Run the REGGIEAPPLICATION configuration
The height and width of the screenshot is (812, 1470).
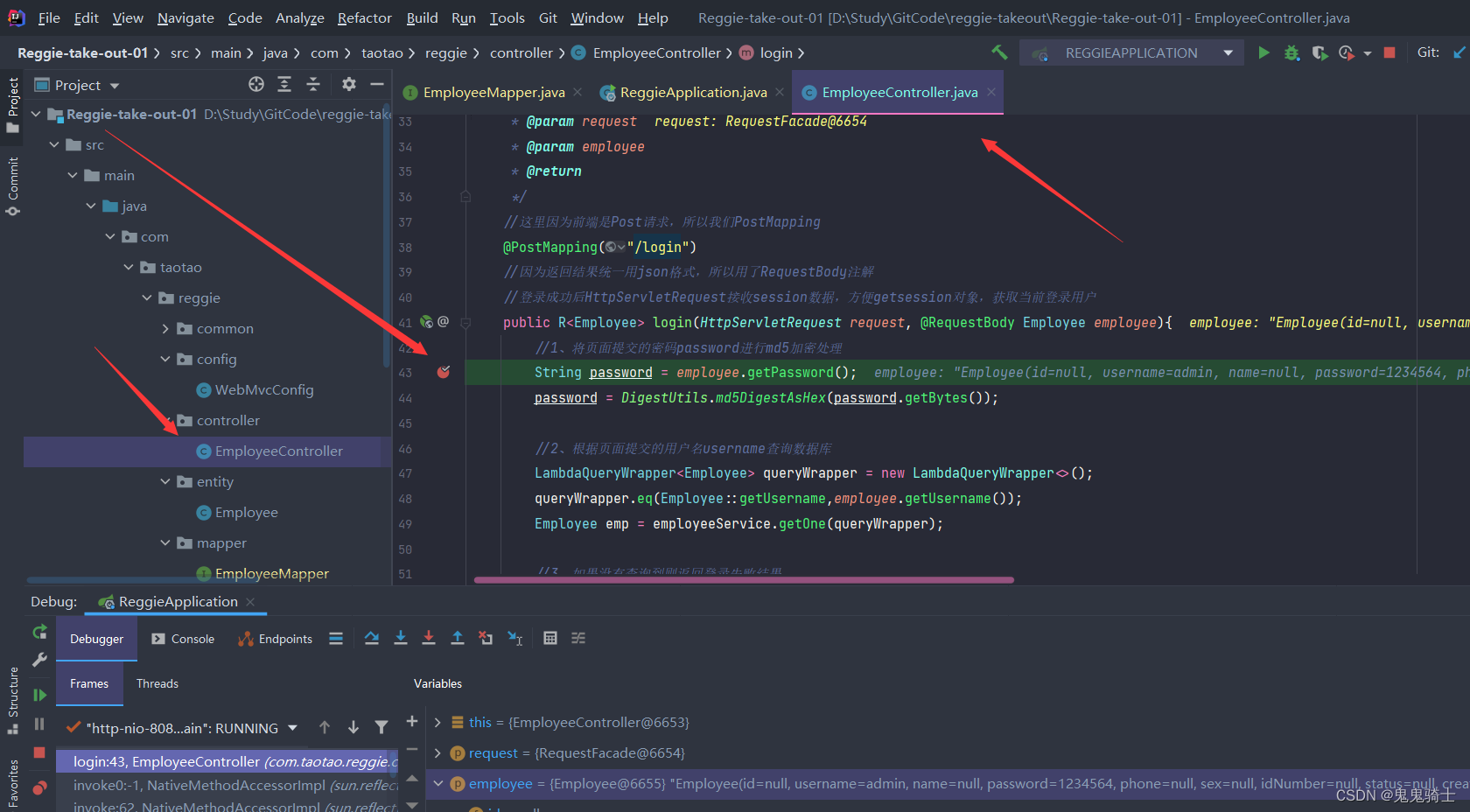(1263, 52)
